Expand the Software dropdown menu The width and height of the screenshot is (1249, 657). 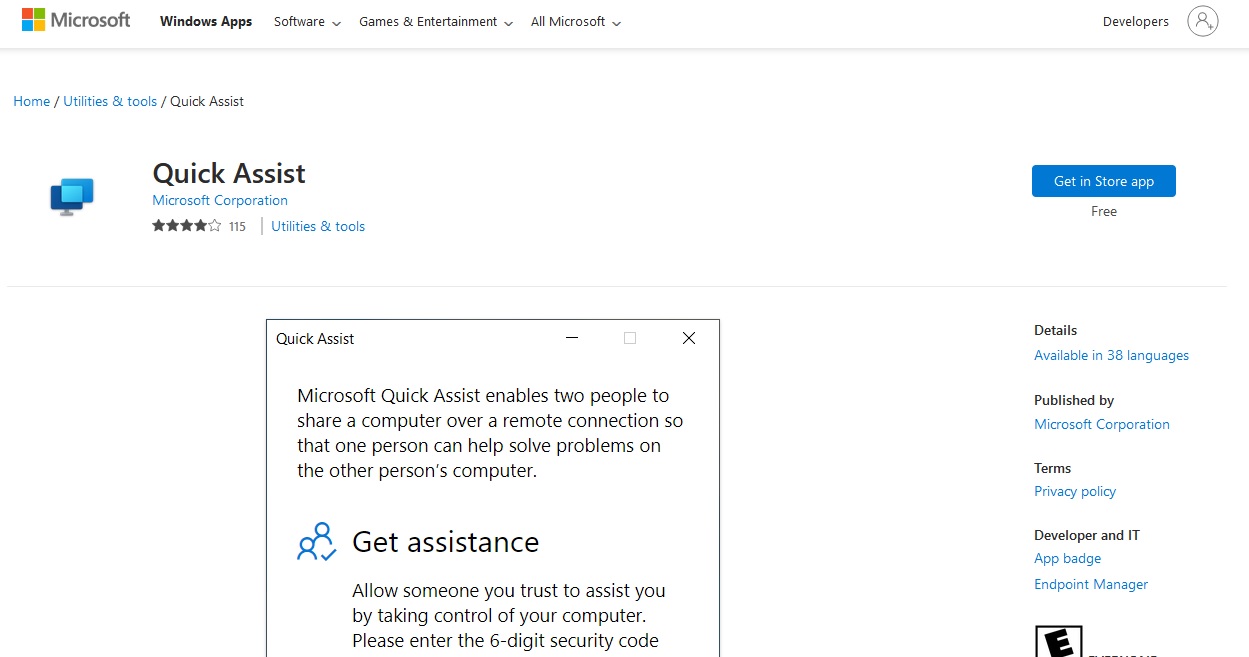point(305,21)
